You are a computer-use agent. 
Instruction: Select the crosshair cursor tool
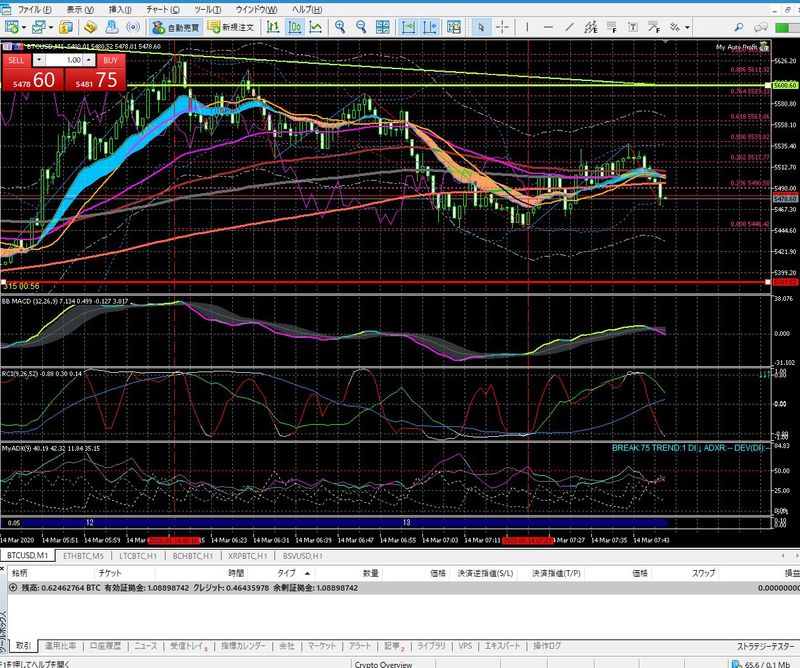(502, 27)
